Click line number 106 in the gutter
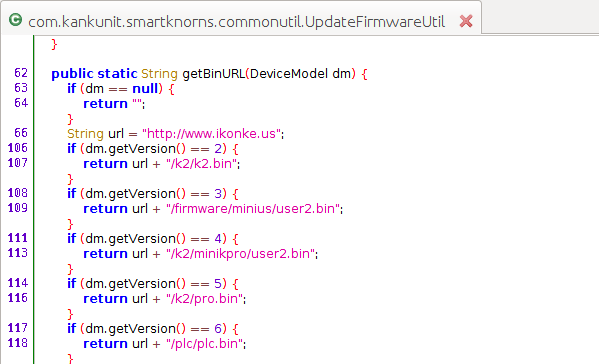The image size is (599, 364). point(18,148)
